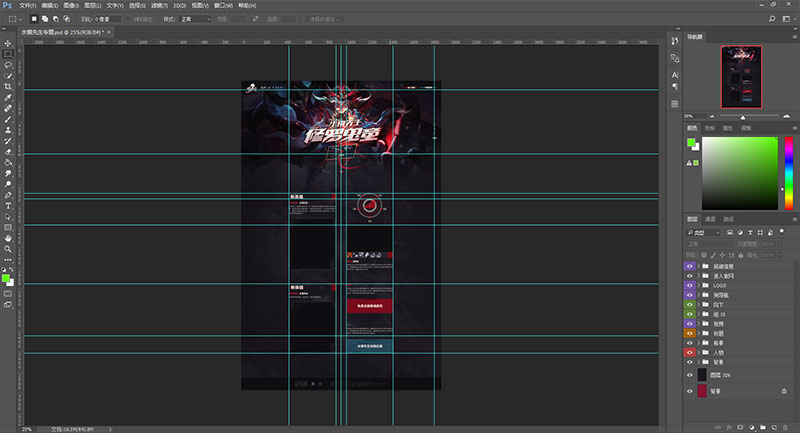The width and height of the screenshot is (800, 433).
Task: Hide the 标题 layer group
Action: click(689, 334)
